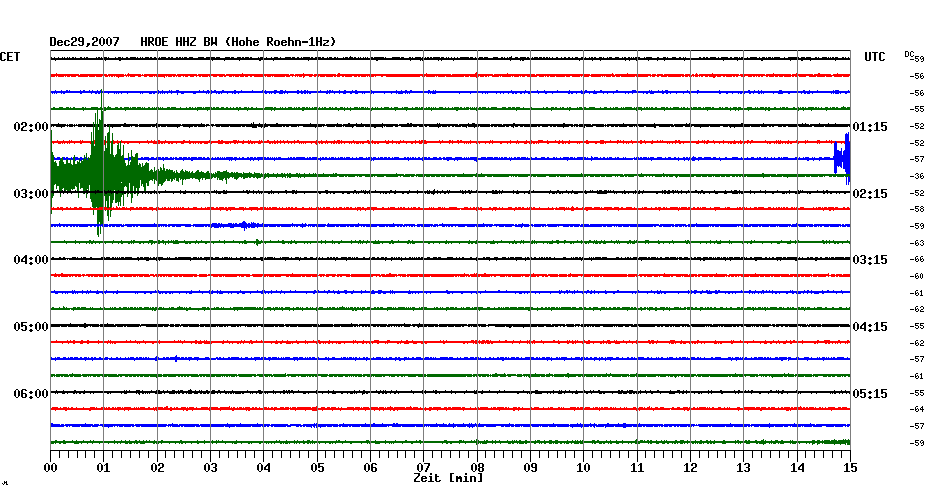Click the 02:15 UTC time label
The image size is (930, 494).
coord(870,193)
